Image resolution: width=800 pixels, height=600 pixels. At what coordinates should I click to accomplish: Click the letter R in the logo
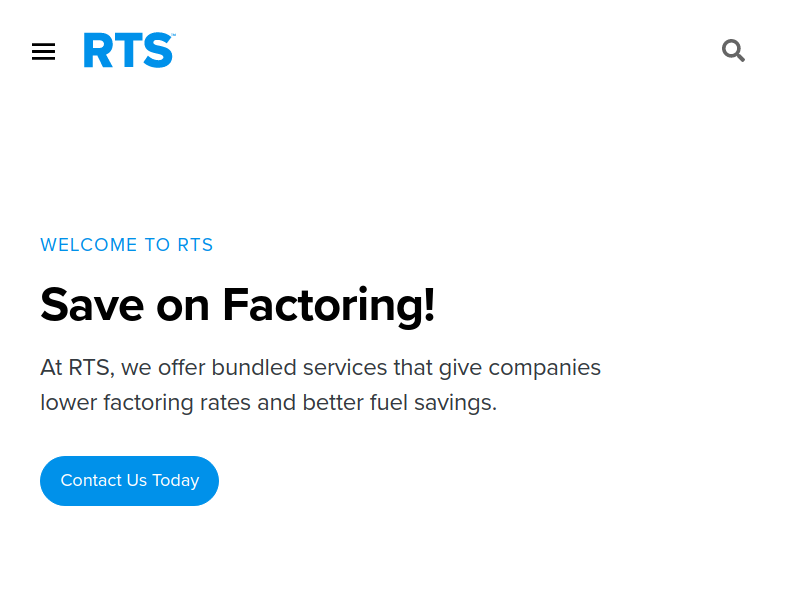[99, 50]
